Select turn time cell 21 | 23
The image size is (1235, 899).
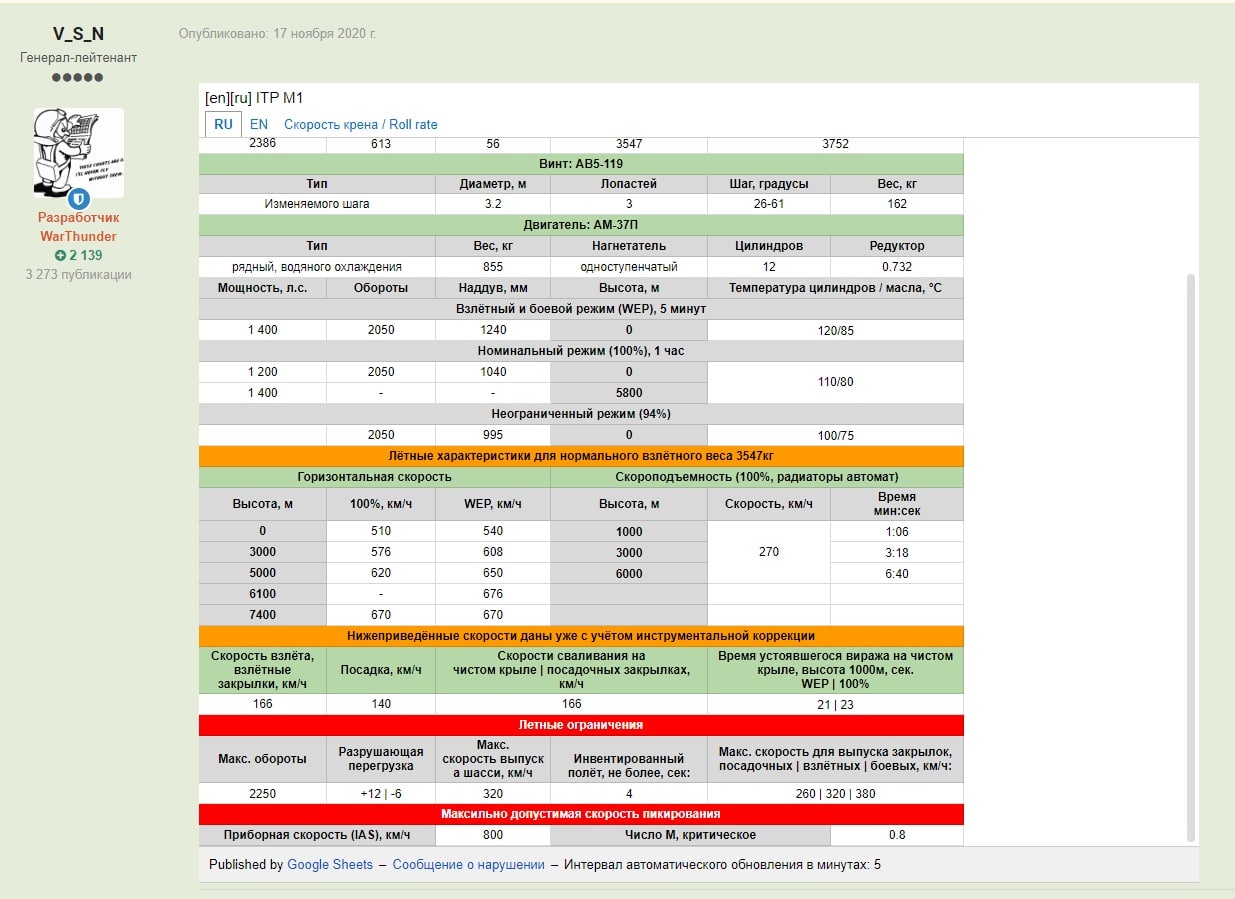(x=835, y=704)
